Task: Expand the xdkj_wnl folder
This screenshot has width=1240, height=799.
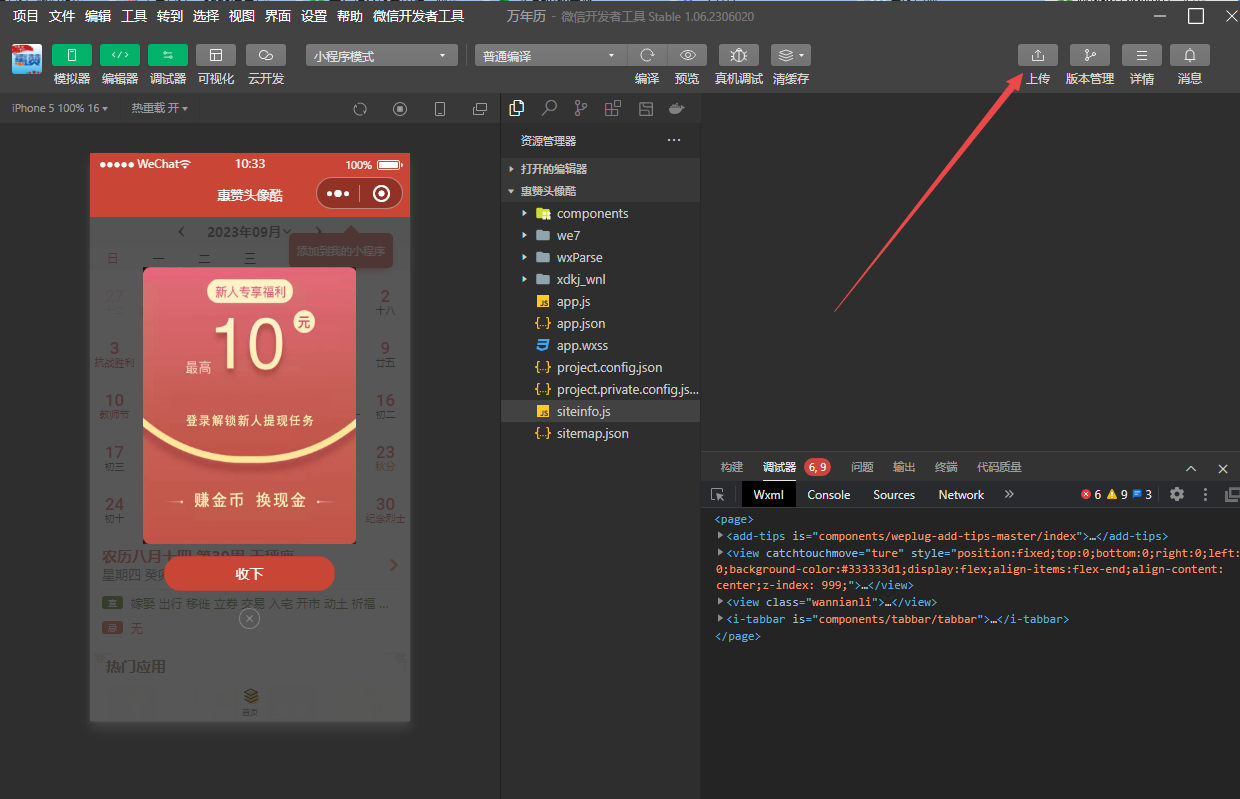Action: point(600,279)
